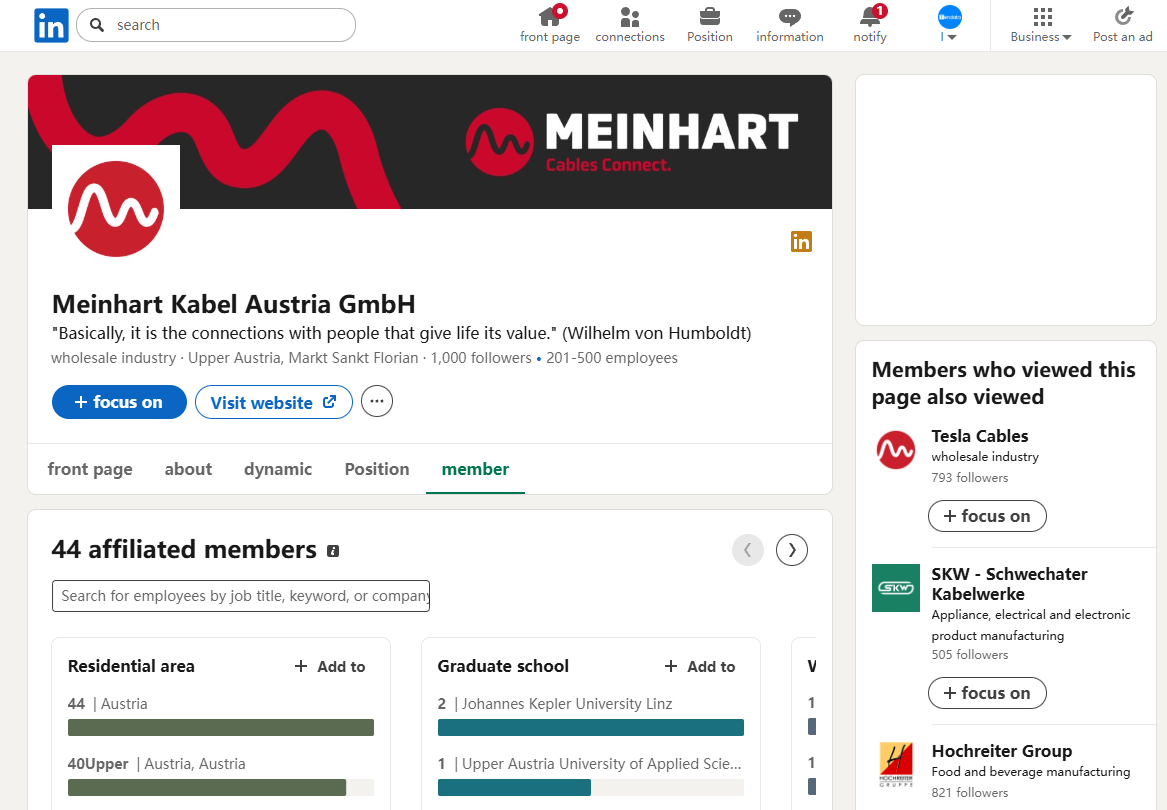Open Position briefcase icon in navbar
Image resolution: width=1167 pixels, height=810 pixels.
pyautogui.click(x=709, y=25)
